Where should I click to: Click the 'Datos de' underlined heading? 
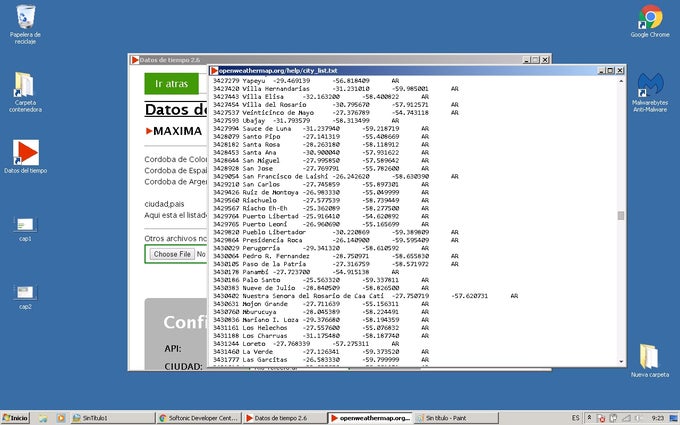click(x=176, y=110)
